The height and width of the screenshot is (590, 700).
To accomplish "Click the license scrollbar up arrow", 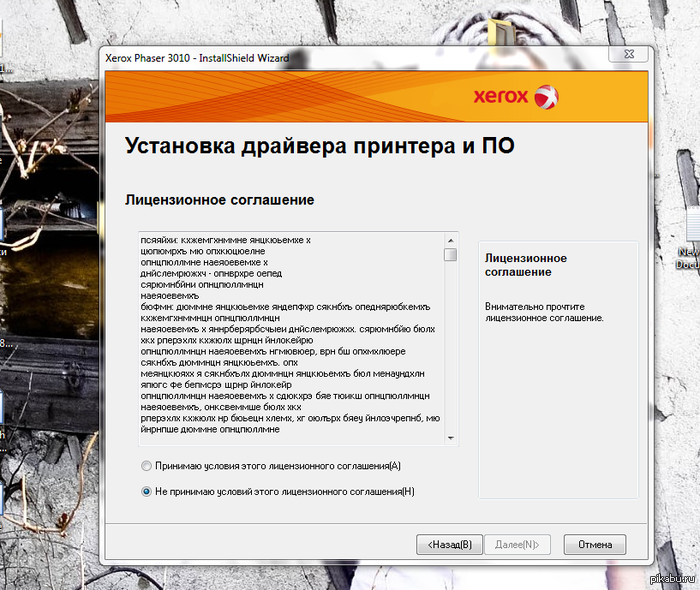I will [451, 241].
